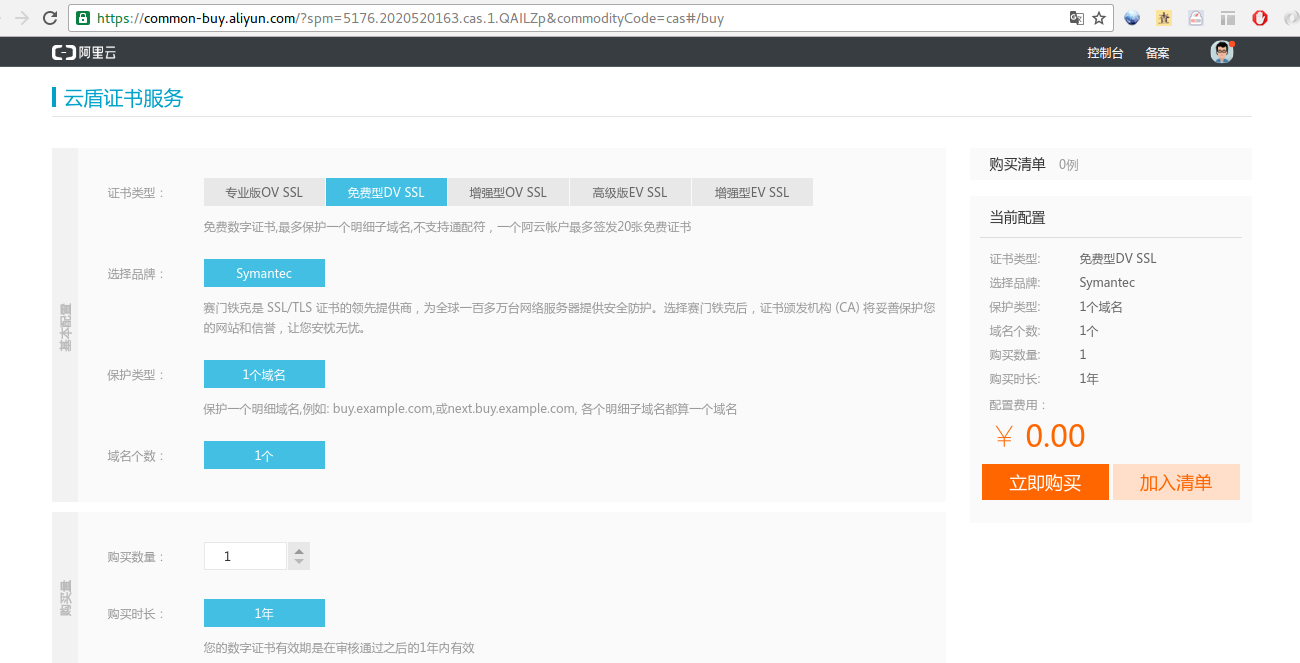Open the panel layout extension icon
The image size is (1300, 663).
click(1227, 17)
